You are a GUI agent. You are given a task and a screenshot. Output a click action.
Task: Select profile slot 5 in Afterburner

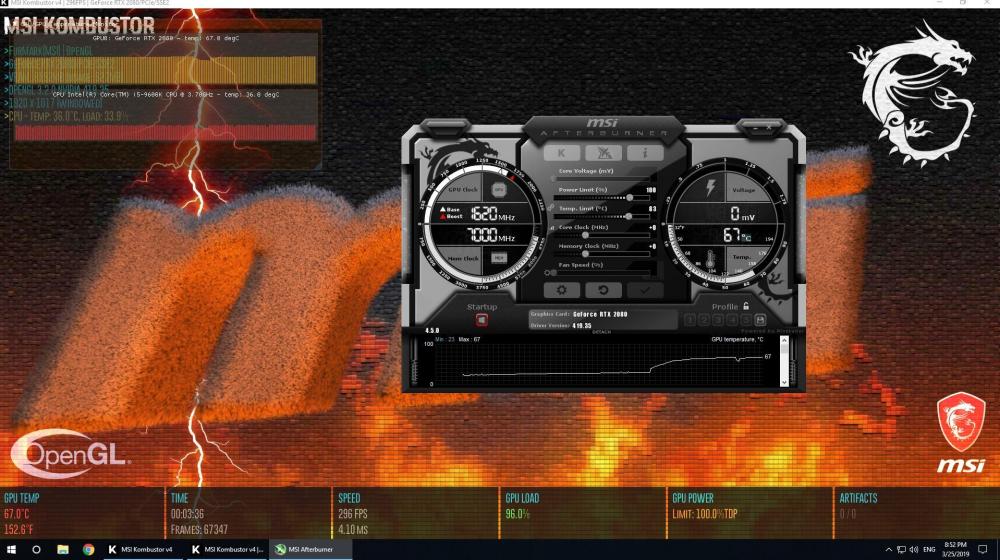point(746,320)
